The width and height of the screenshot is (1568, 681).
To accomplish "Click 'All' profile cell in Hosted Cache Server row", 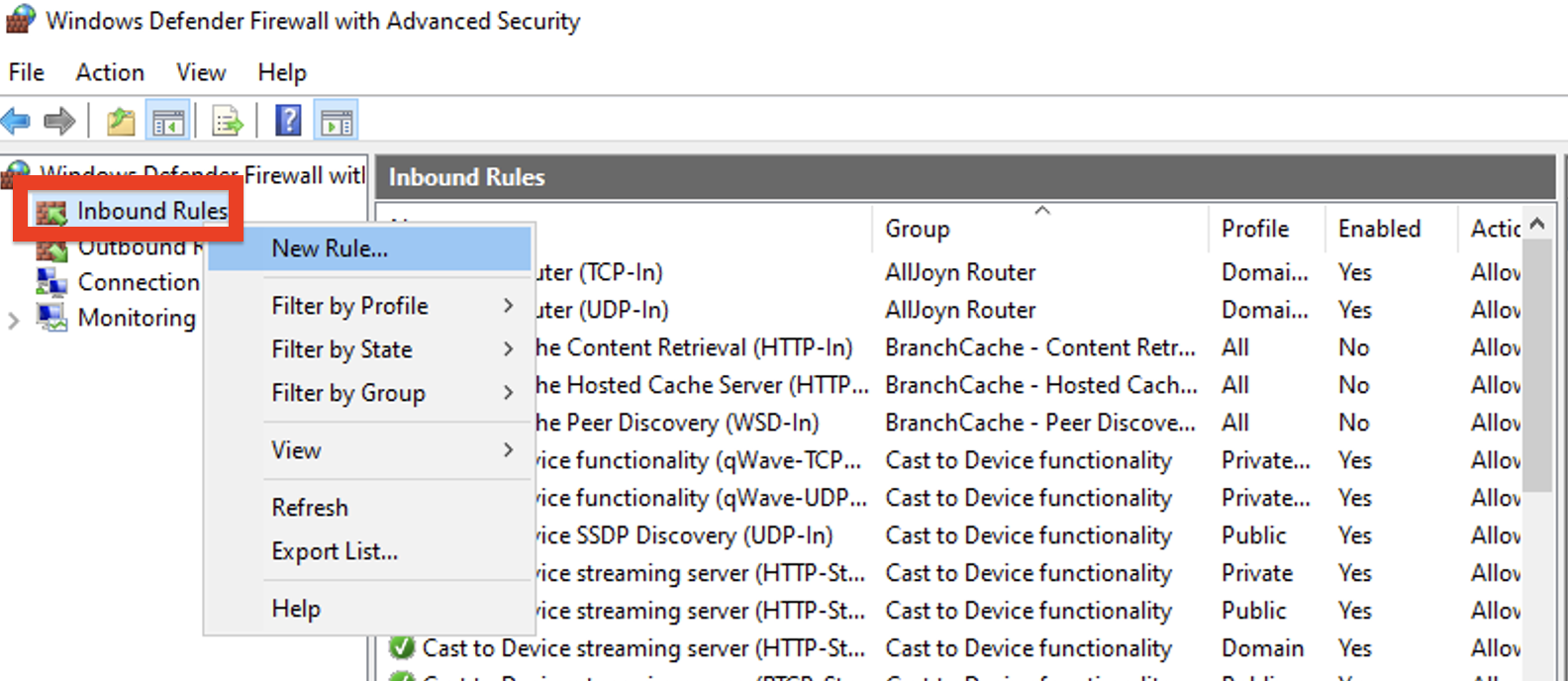I will point(1235,385).
